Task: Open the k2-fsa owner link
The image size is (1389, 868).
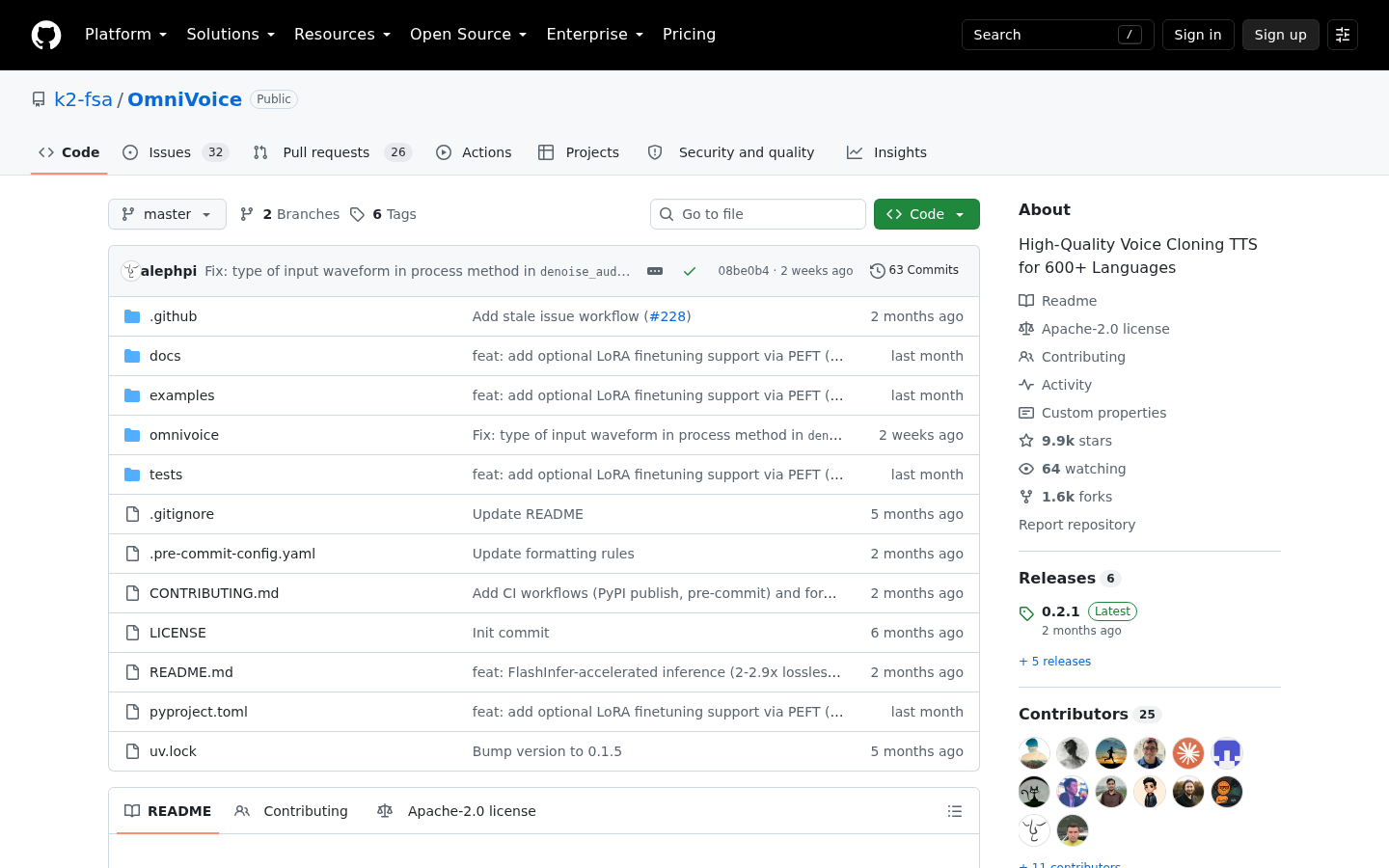Action: click(83, 99)
